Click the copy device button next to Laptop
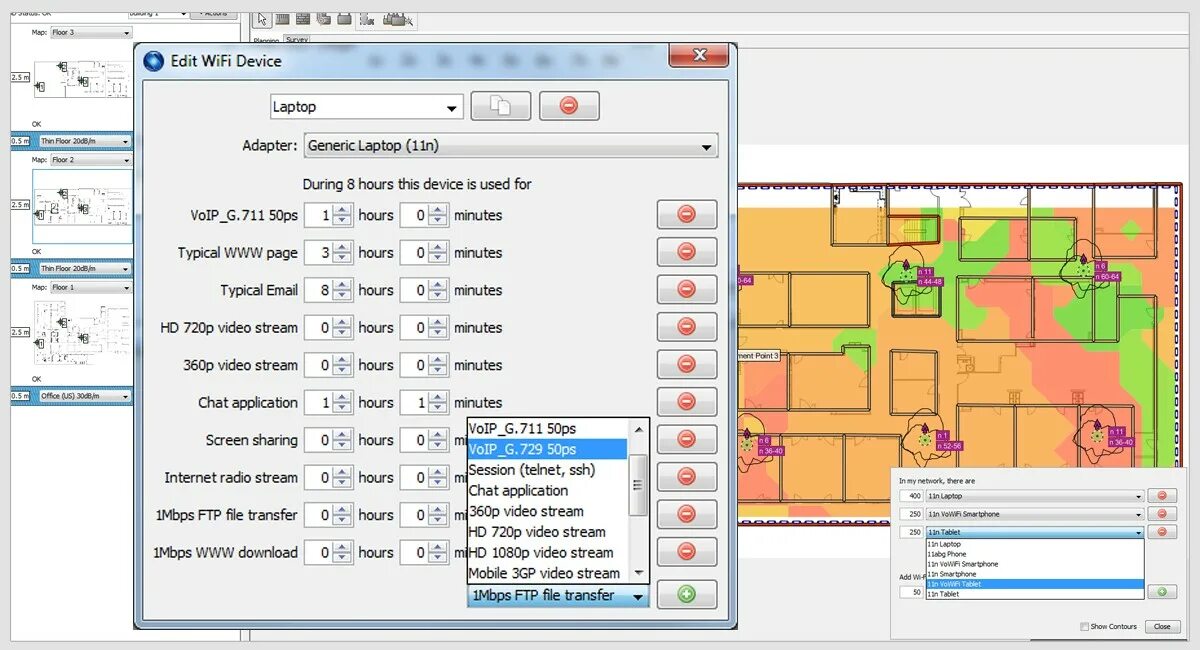The image size is (1200, 650). click(501, 106)
